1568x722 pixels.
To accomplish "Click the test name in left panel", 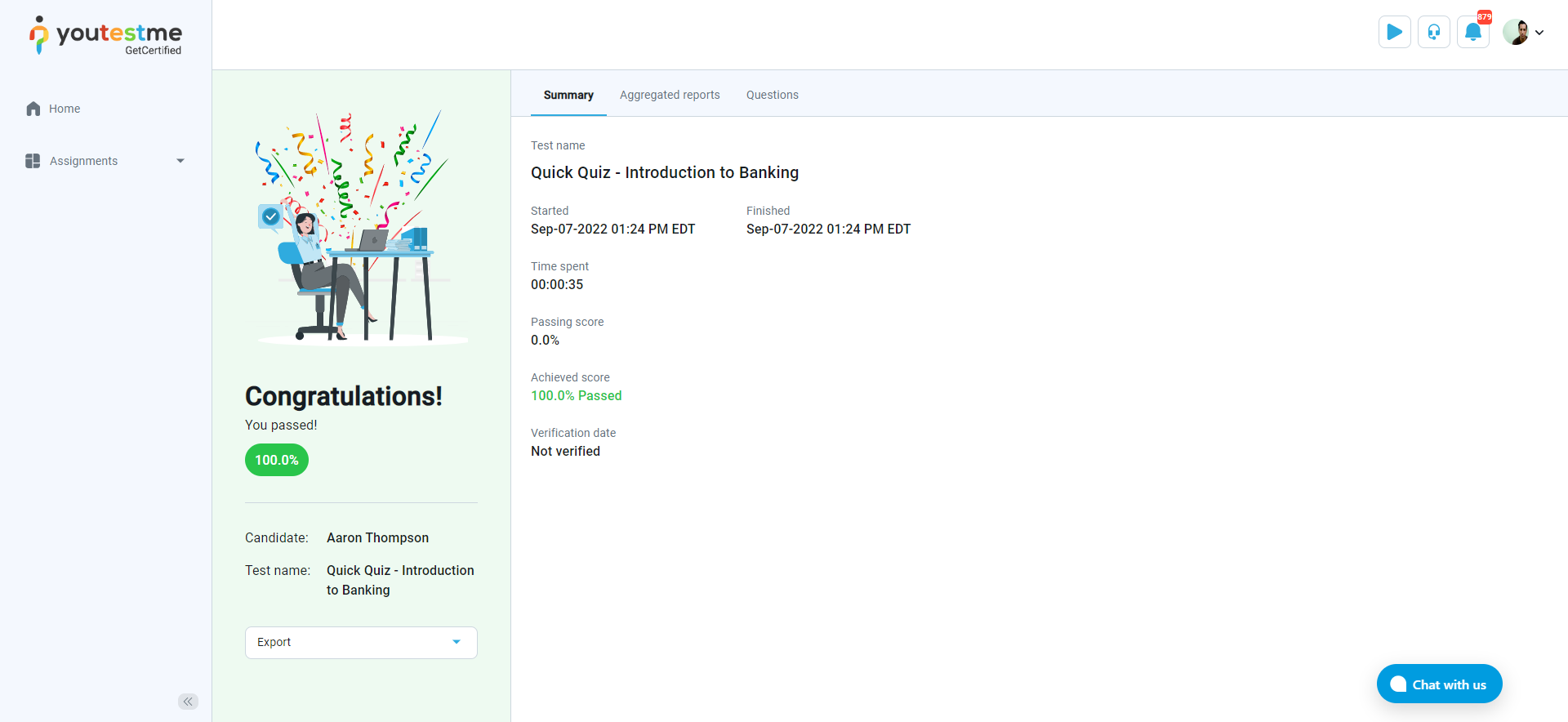I will coord(400,580).
